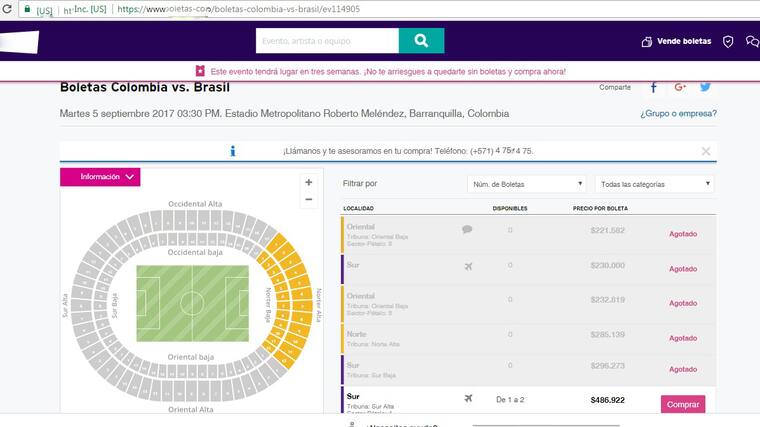Share event on Facebook
760x427 pixels.
(654, 88)
